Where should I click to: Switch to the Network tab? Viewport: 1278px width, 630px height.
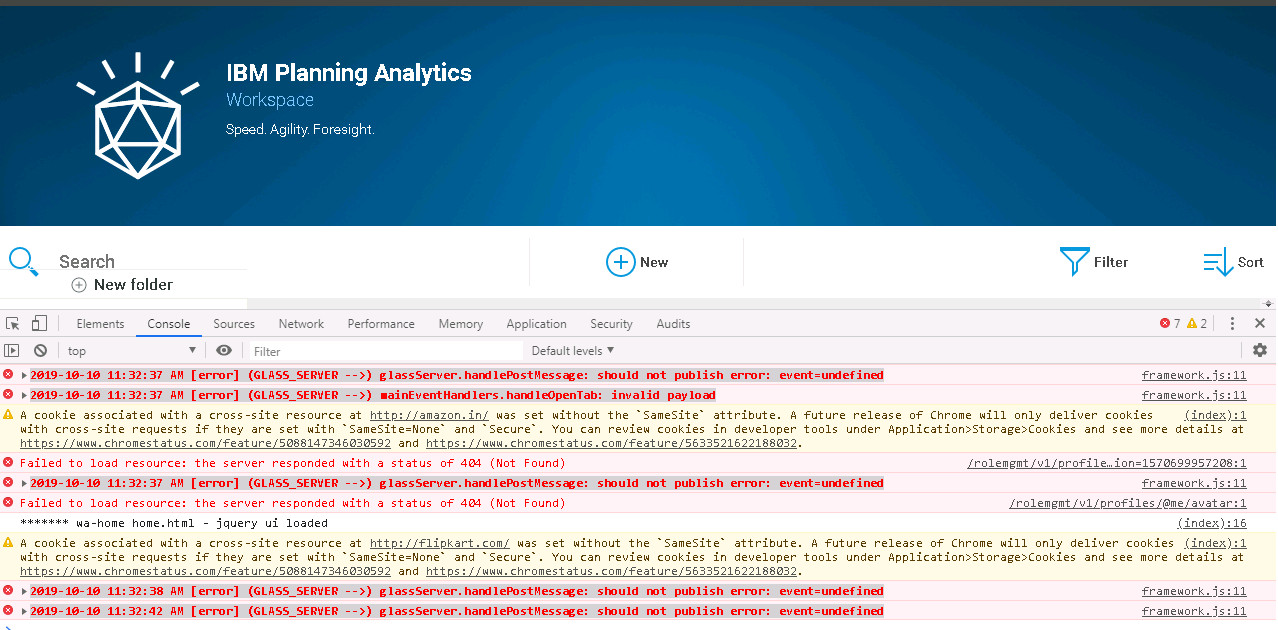[x=301, y=323]
